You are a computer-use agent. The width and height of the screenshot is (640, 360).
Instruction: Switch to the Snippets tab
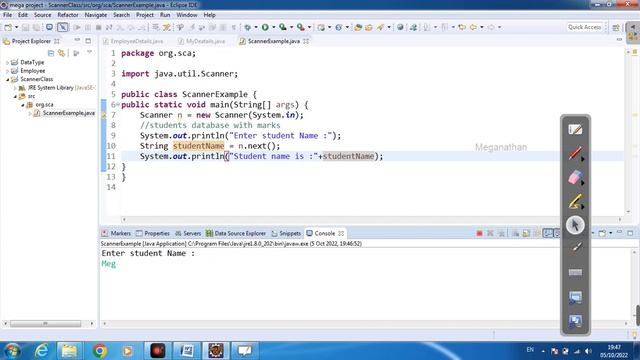tap(286, 233)
